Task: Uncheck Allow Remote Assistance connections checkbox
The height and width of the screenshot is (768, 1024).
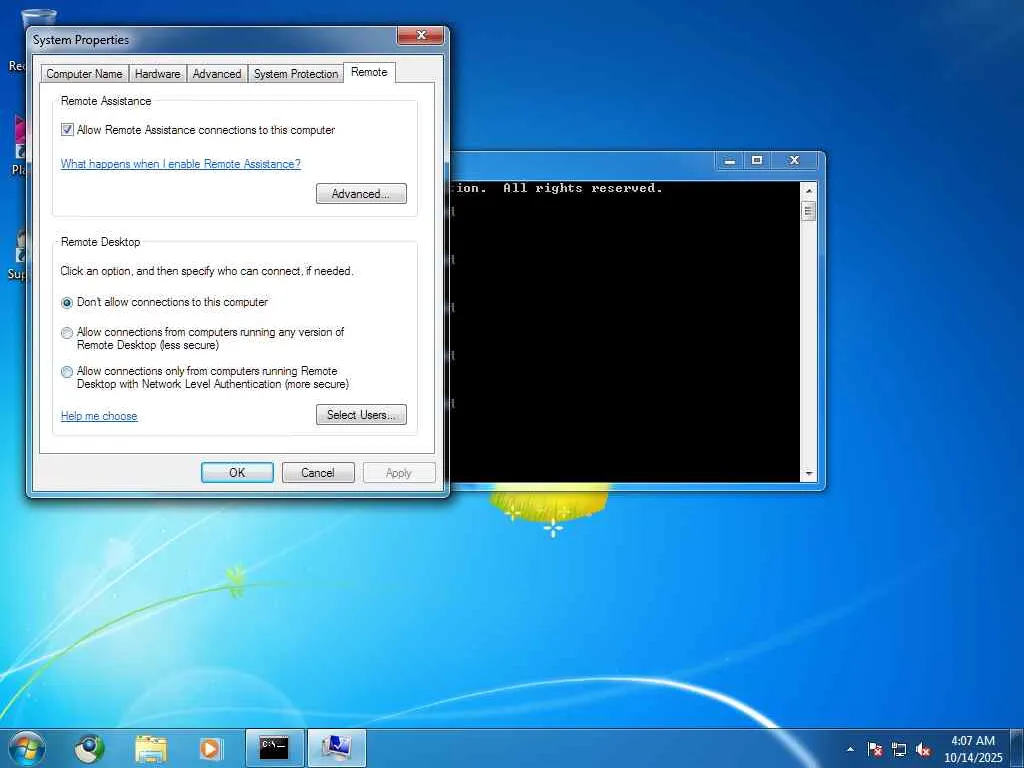Action: [x=67, y=129]
